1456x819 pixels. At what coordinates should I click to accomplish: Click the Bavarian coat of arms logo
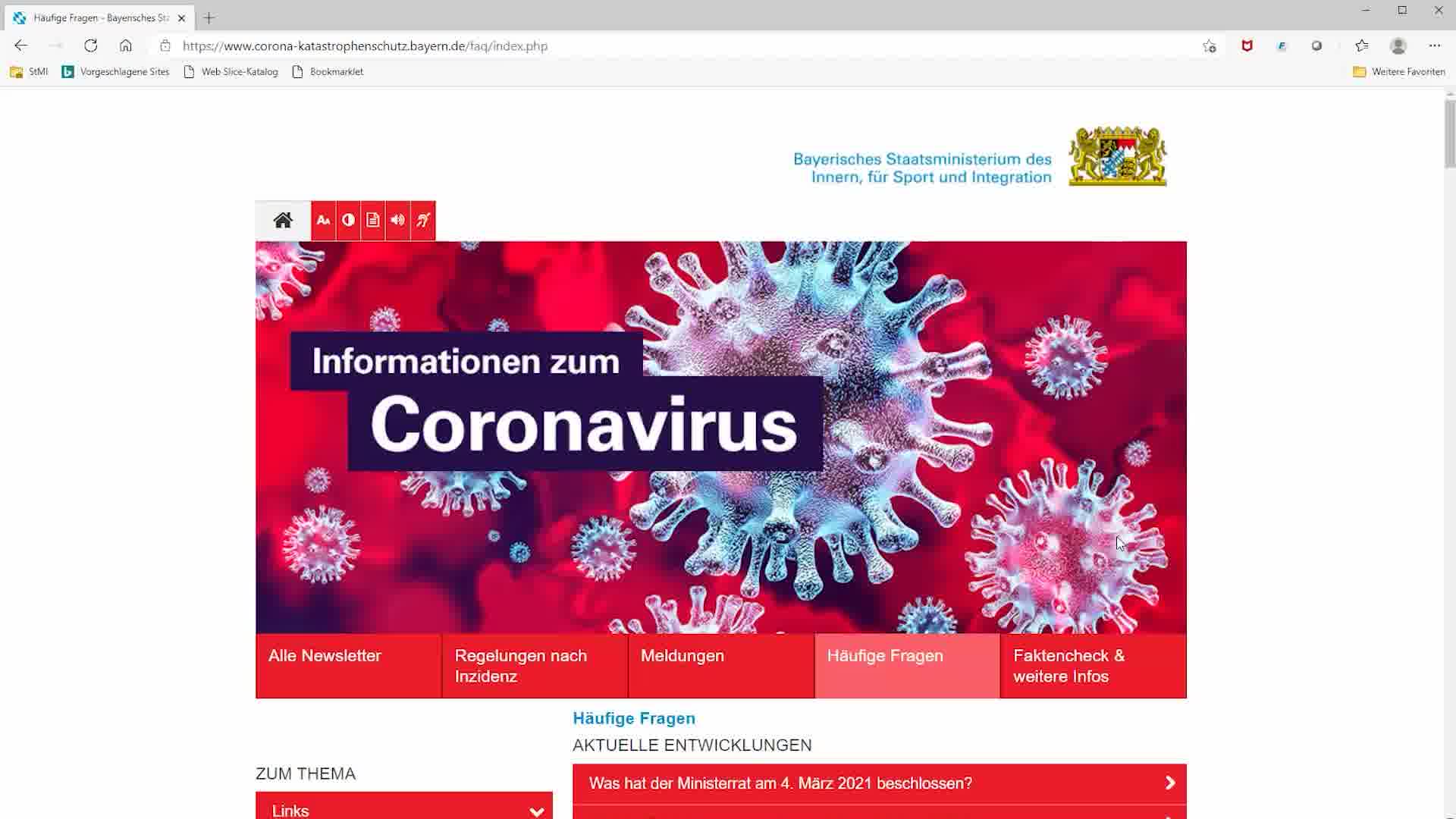[x=1118, y=156]
